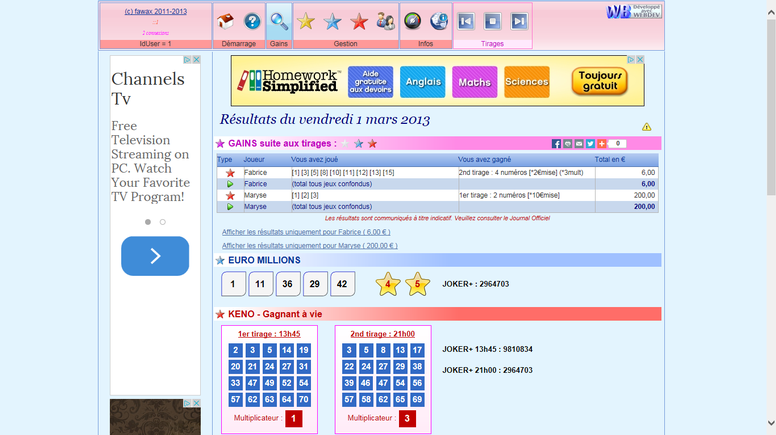This screenshot has width=776, height=435.
Task: Close the Homework Simplified banner ad
Action: pos(640,59)
